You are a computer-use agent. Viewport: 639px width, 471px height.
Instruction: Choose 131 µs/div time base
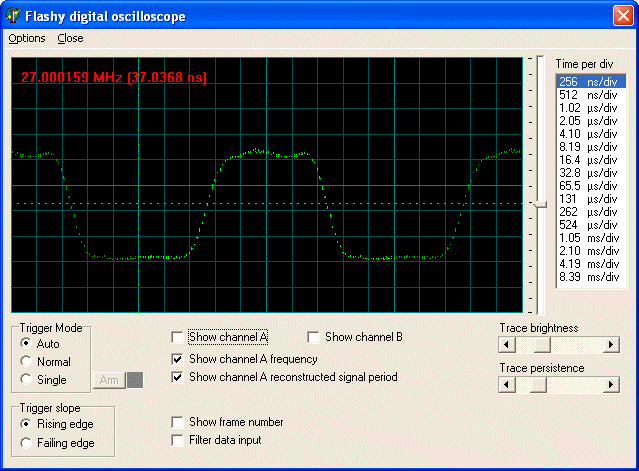591,199
